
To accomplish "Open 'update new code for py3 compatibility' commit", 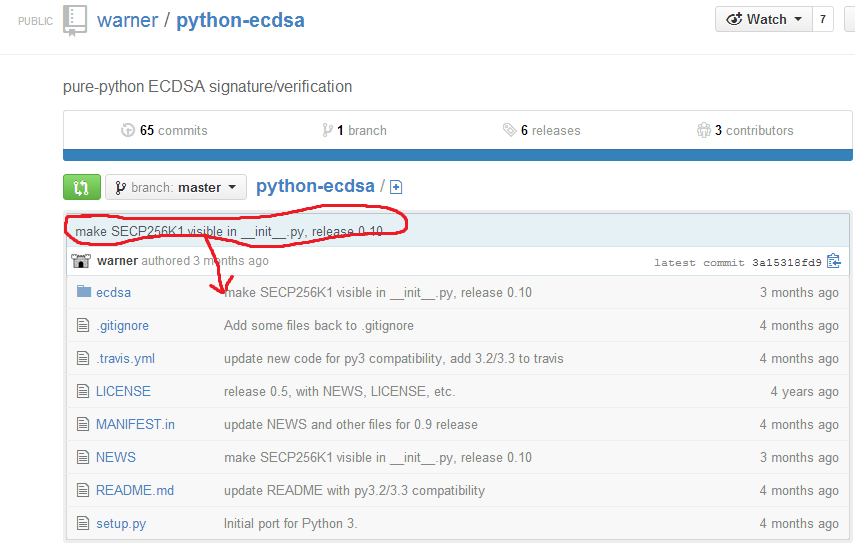I will coord(394,359).
